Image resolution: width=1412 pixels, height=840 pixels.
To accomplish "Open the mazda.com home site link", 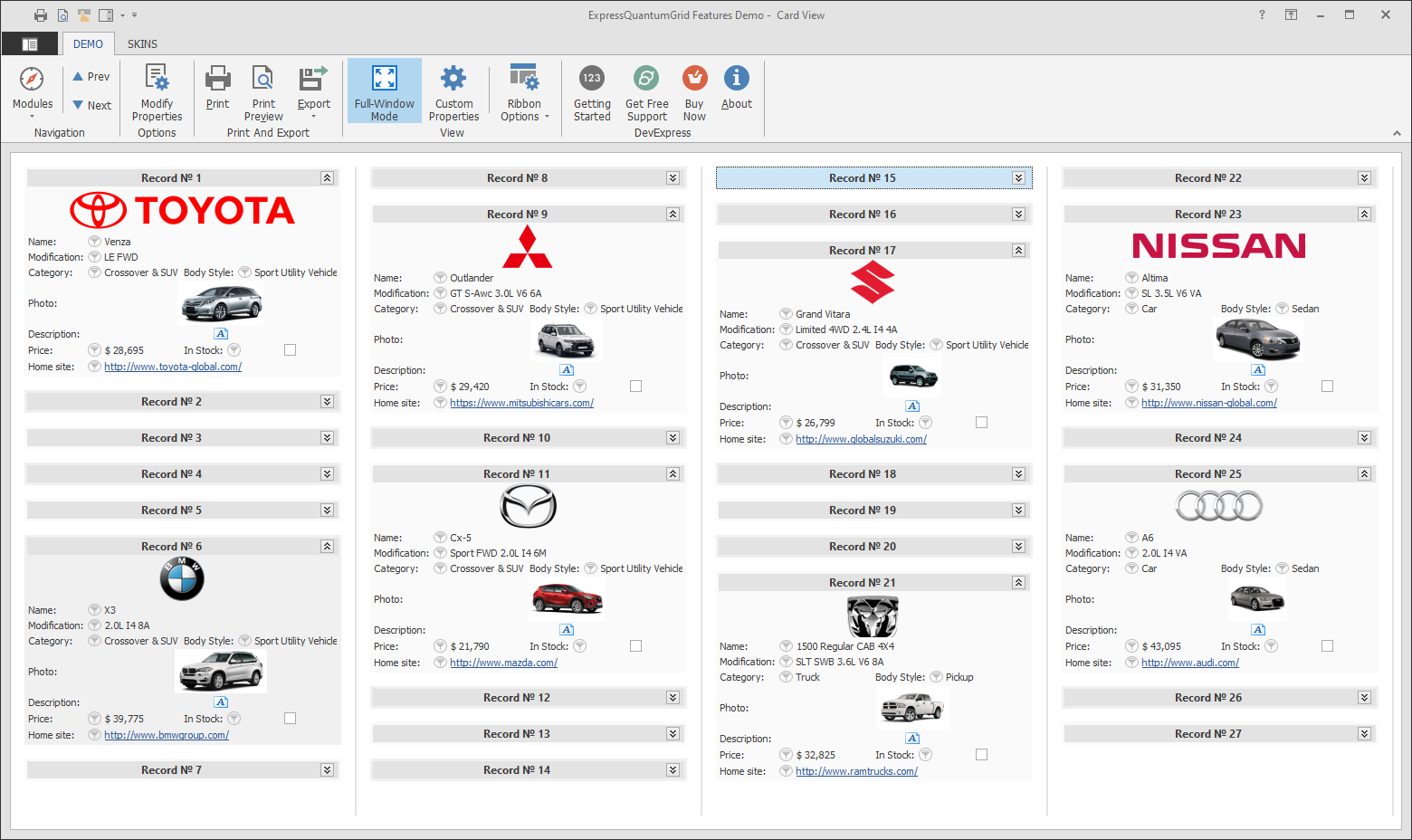I will tap(503, 663).
